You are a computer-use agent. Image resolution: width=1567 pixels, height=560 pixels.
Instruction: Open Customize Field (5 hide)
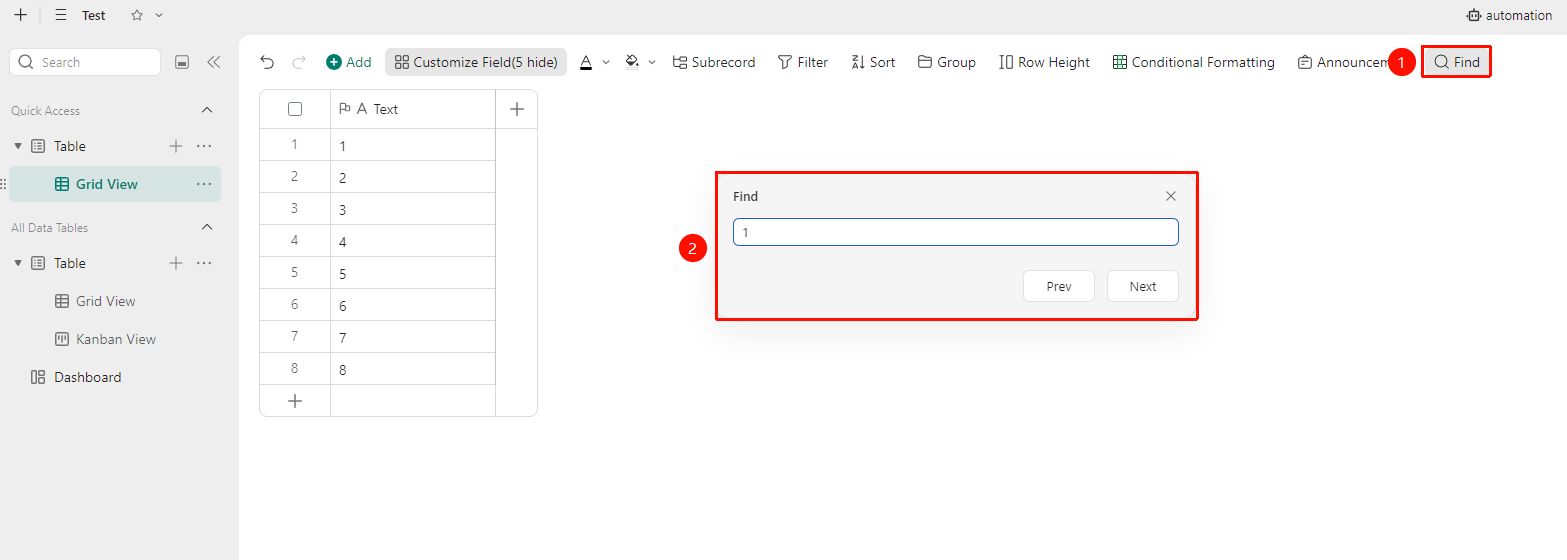tap(476, 62)
